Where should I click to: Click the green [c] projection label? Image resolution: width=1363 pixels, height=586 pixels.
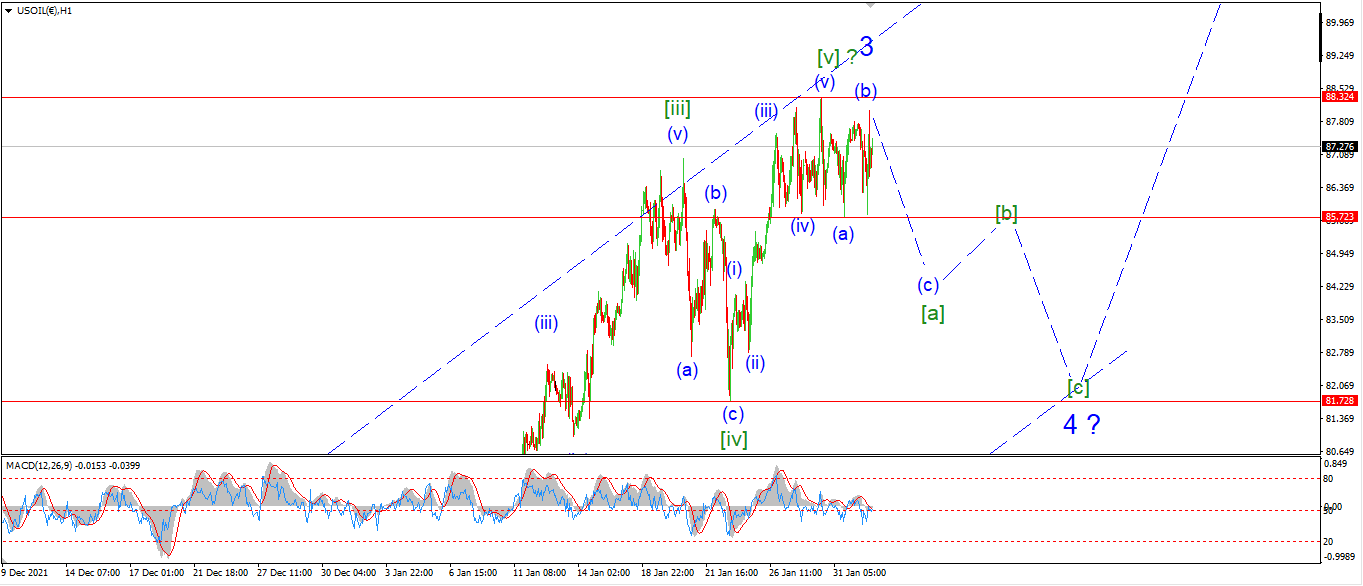(1078, 387)
